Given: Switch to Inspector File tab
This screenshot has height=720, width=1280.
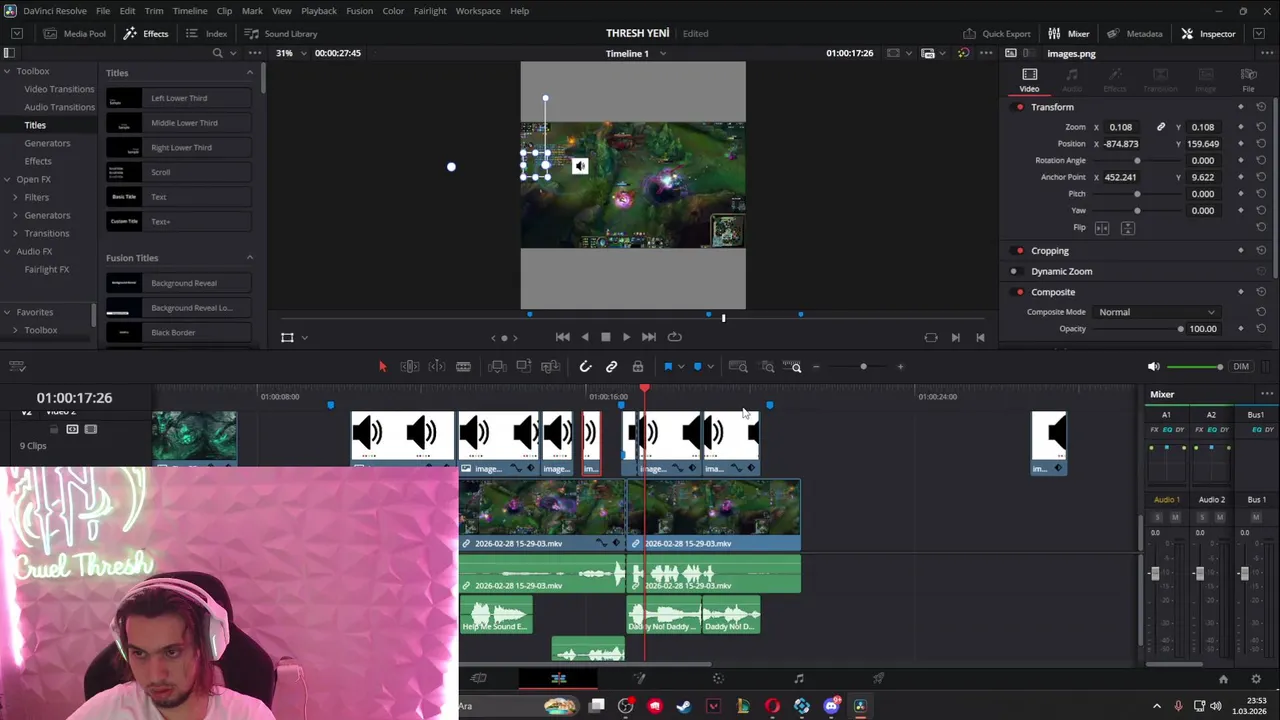Looking at the screenshot, I should (x=1248, y=80).
